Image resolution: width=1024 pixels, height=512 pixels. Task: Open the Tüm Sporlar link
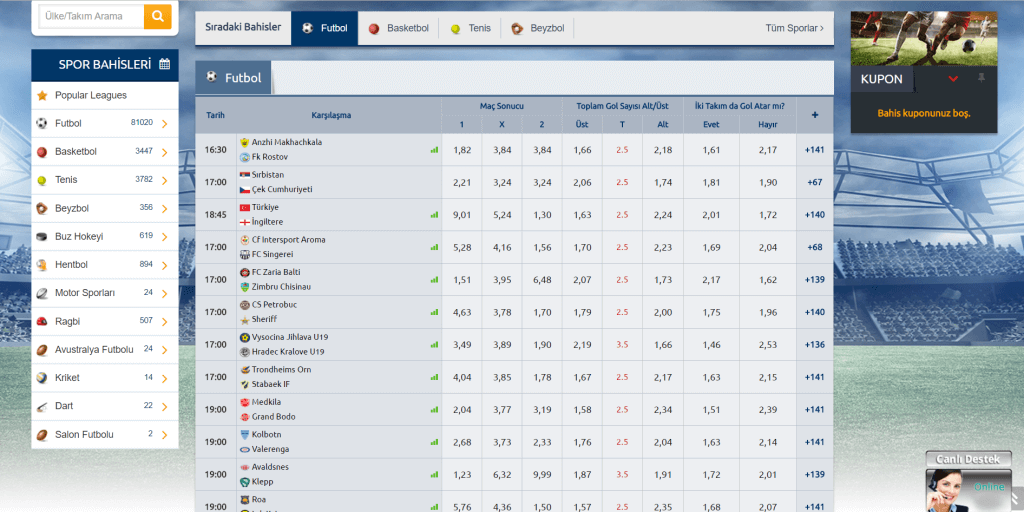pyautogui.click(x=794, y=28)
